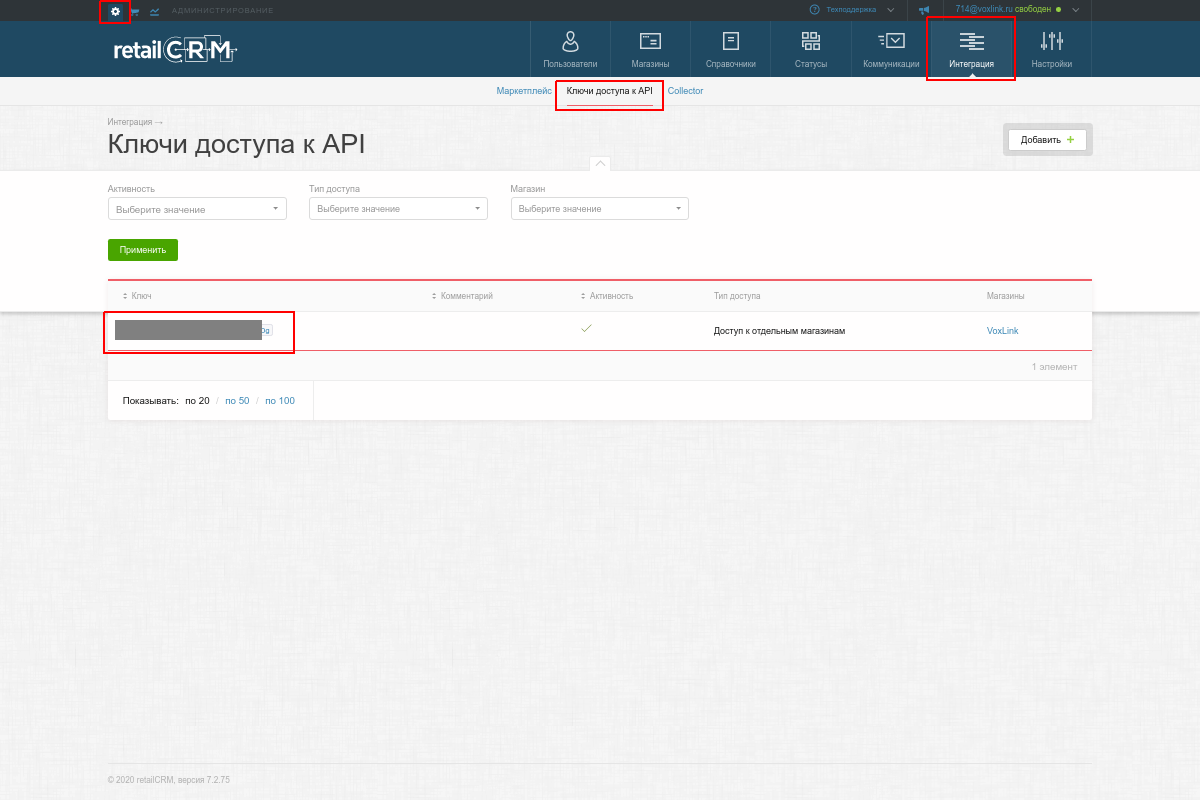The width and height of the screenshot is (1200, 800).
Task: Switch to the Маркетплейс tab
Action: click(523, 91)
